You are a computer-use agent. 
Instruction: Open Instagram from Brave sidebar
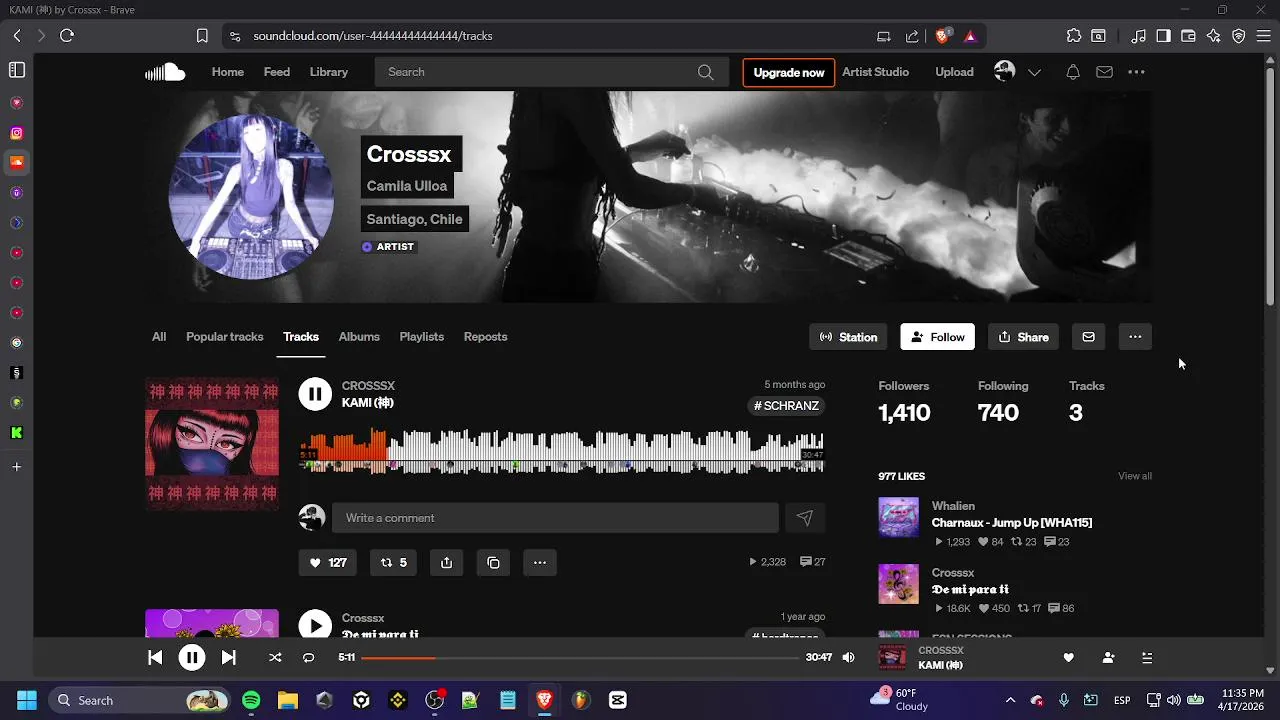click(x=17, y=133)
